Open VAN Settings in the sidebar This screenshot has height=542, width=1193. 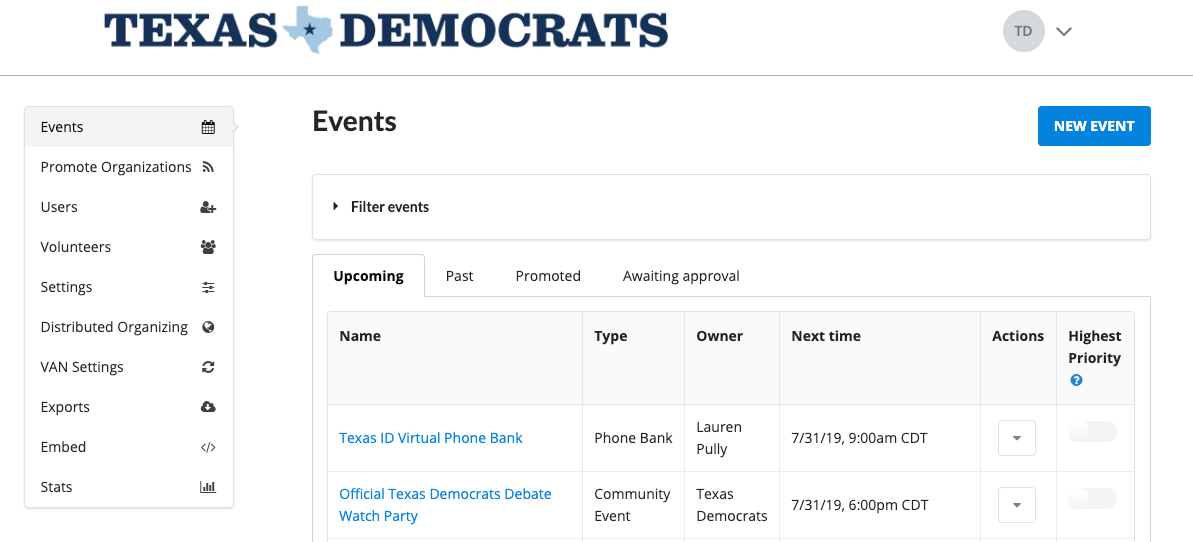[x=129, y=367]
